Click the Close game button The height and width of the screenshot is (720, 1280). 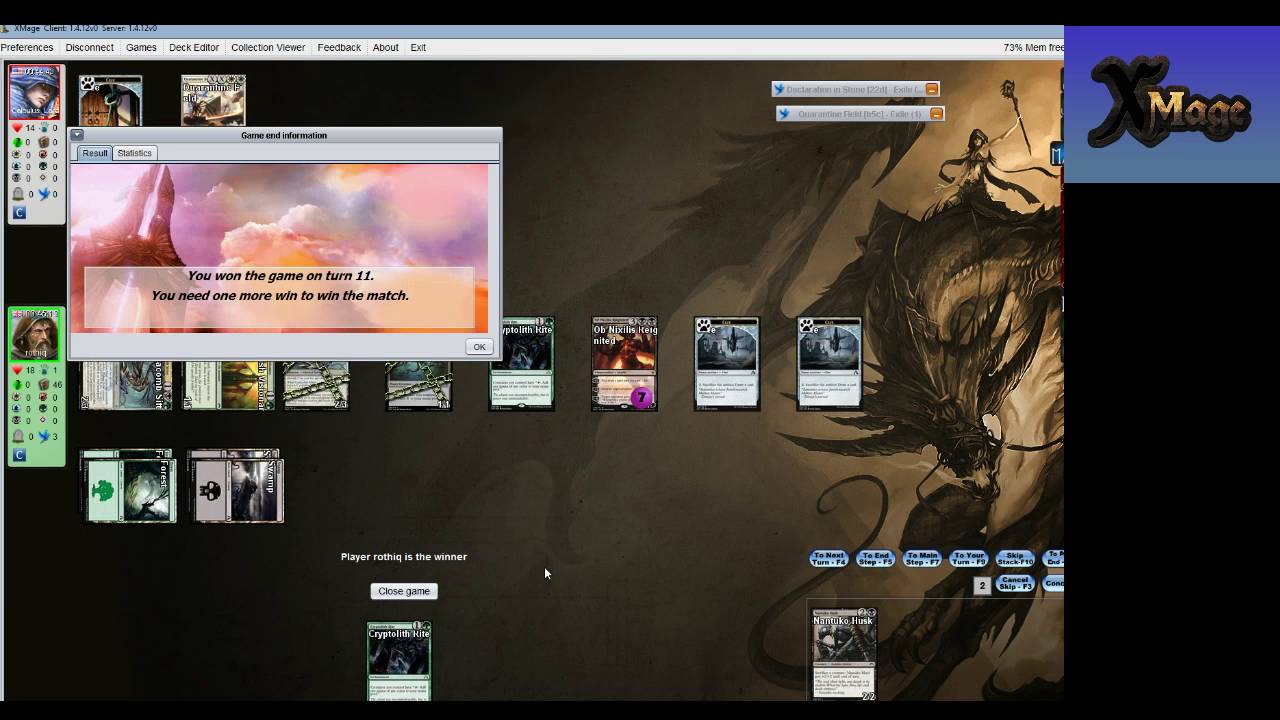click(404, 591)
